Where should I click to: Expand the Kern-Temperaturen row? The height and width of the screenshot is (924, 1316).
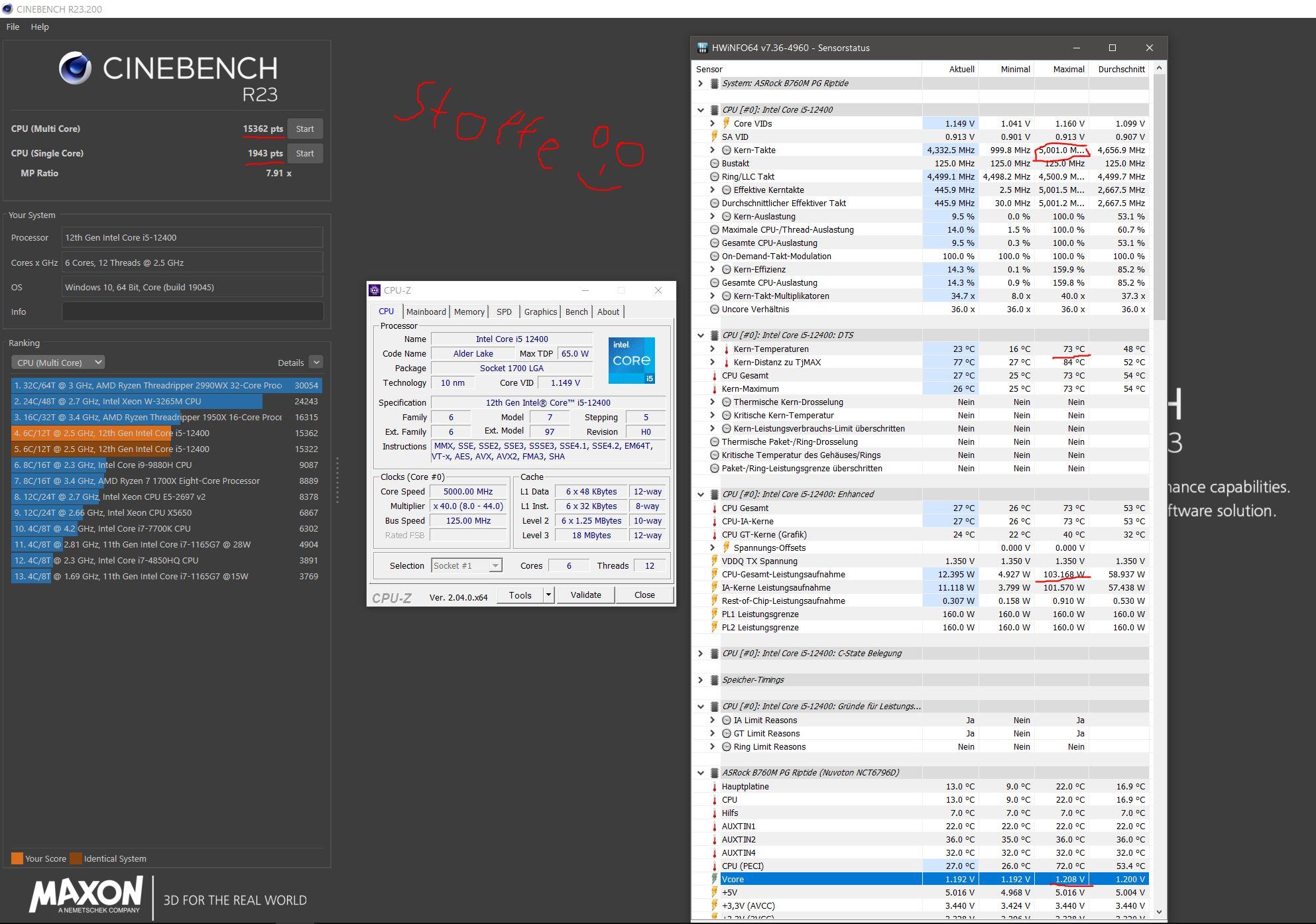tap(713, 349)
